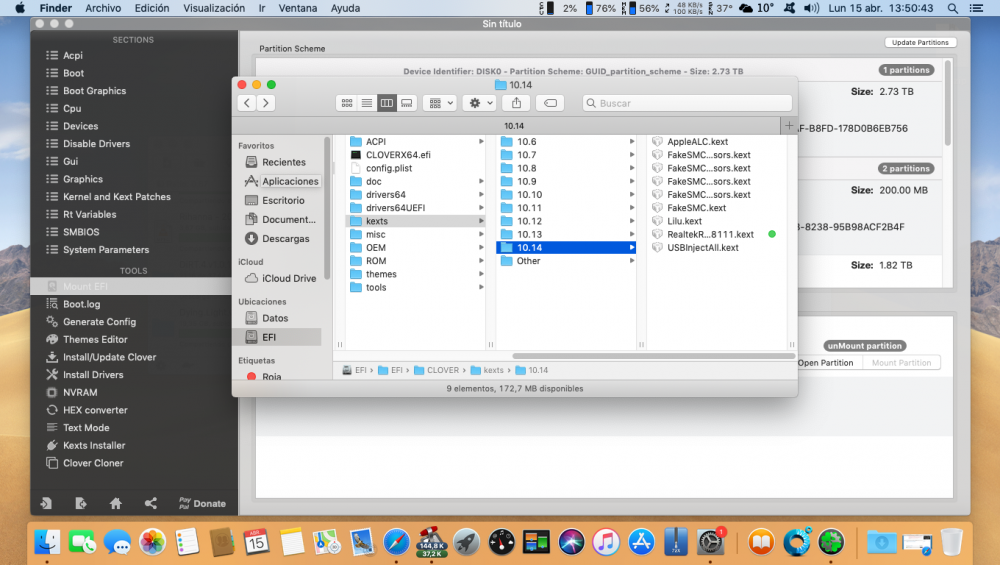The image size is (1000, 565).
Task: Open the Acpi section in Clover Configurator
Action: tap(73, 55)
